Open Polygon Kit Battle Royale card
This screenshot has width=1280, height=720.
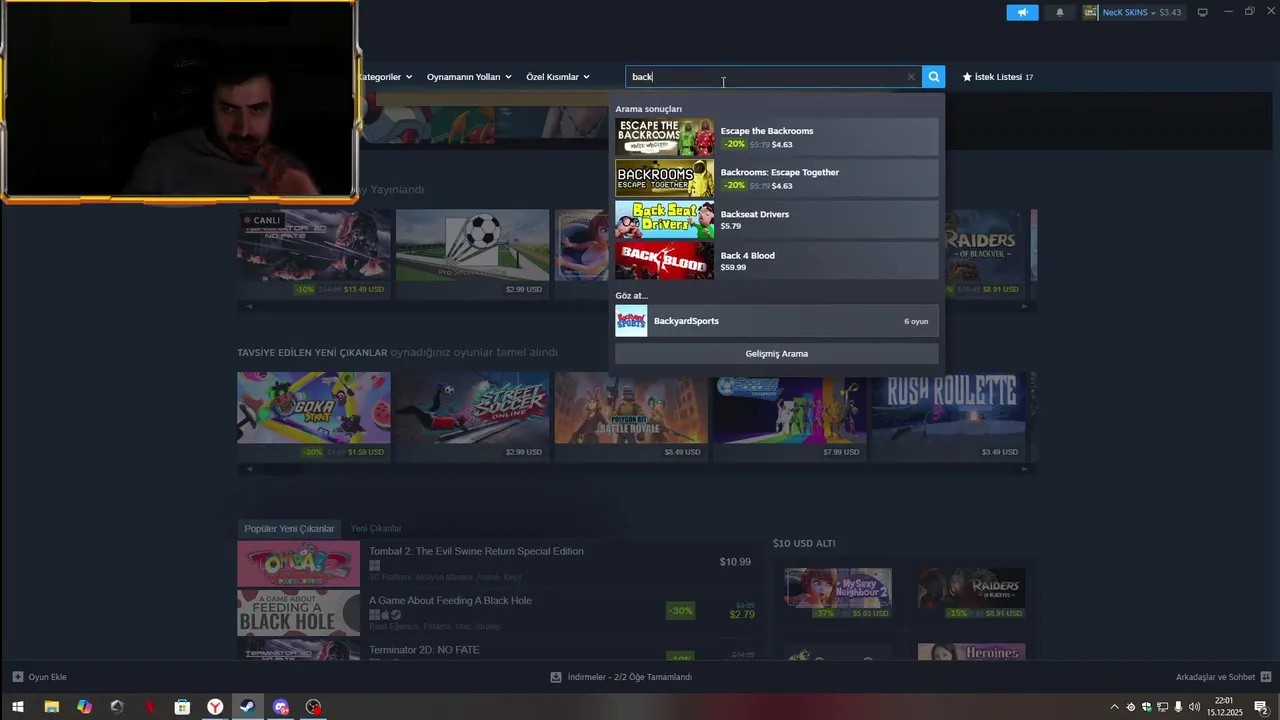click(x=631, y=415)
